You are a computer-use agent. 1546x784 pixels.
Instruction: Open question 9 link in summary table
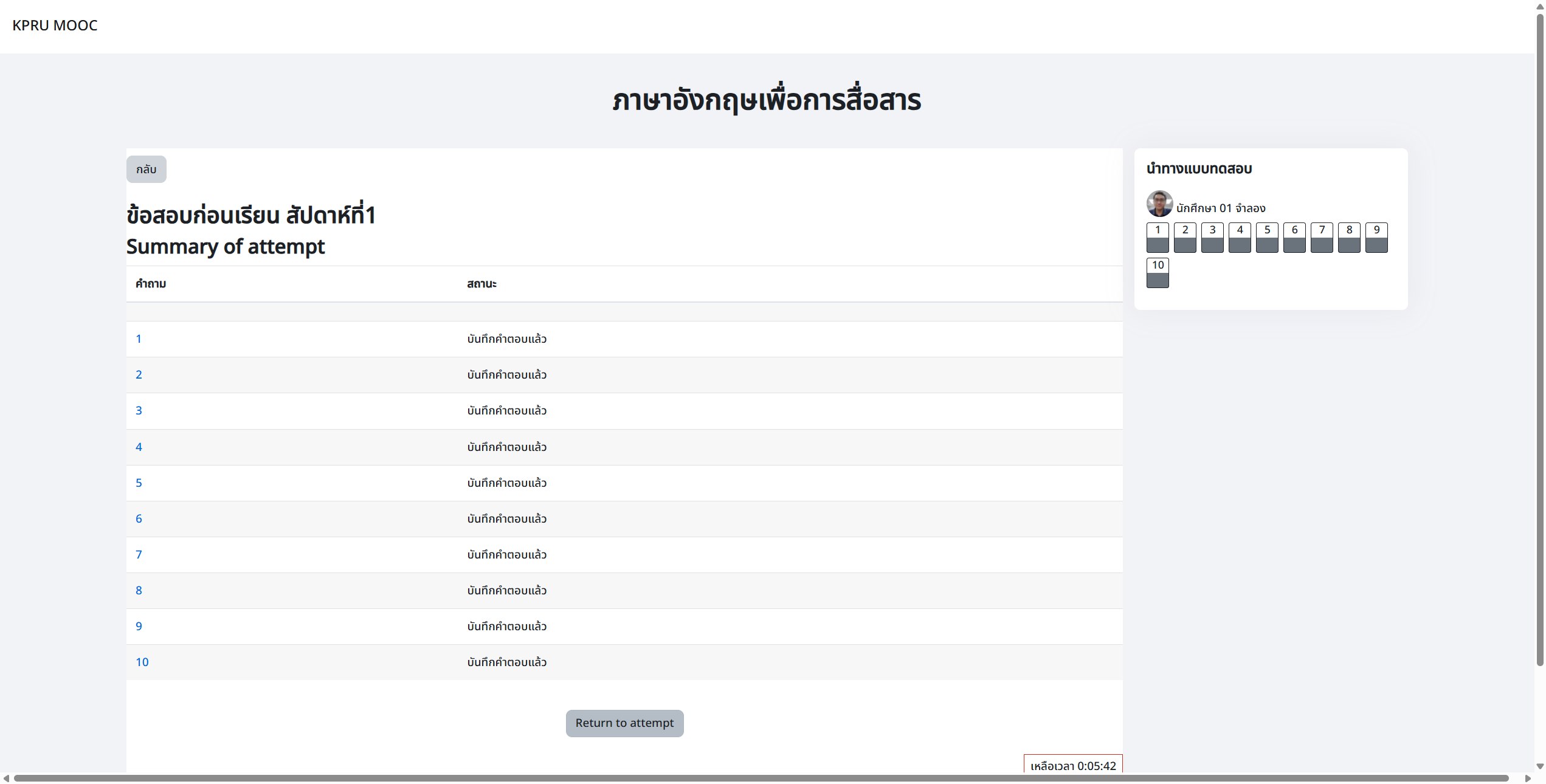pyautogui.click(x=139, y=627)
